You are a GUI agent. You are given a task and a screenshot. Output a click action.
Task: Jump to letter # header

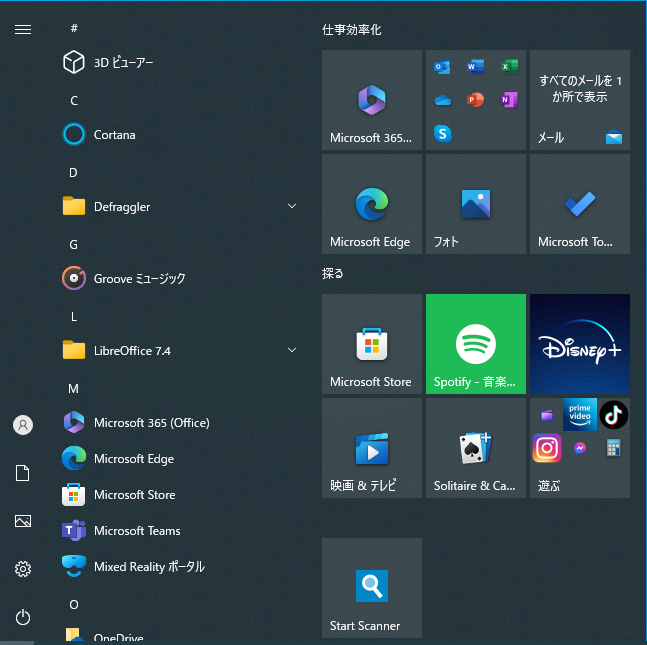(x=74, y=28)
